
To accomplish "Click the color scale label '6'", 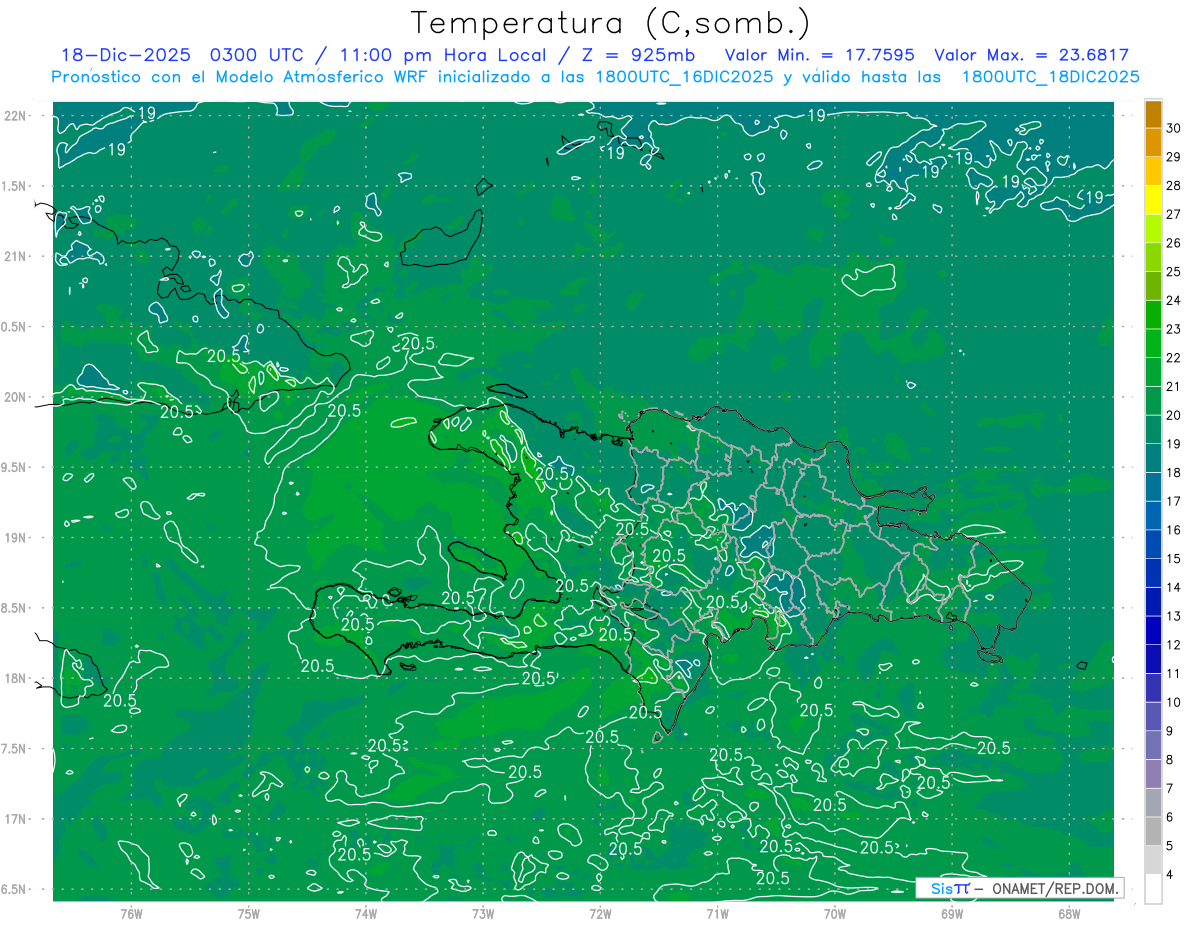I will tap(1171, 817).
